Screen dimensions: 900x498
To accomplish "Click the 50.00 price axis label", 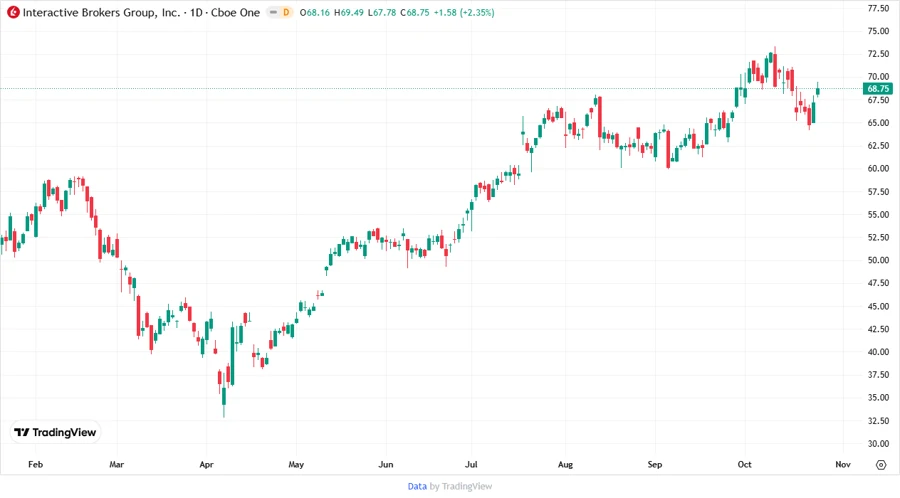I will [x=878, y=260].
